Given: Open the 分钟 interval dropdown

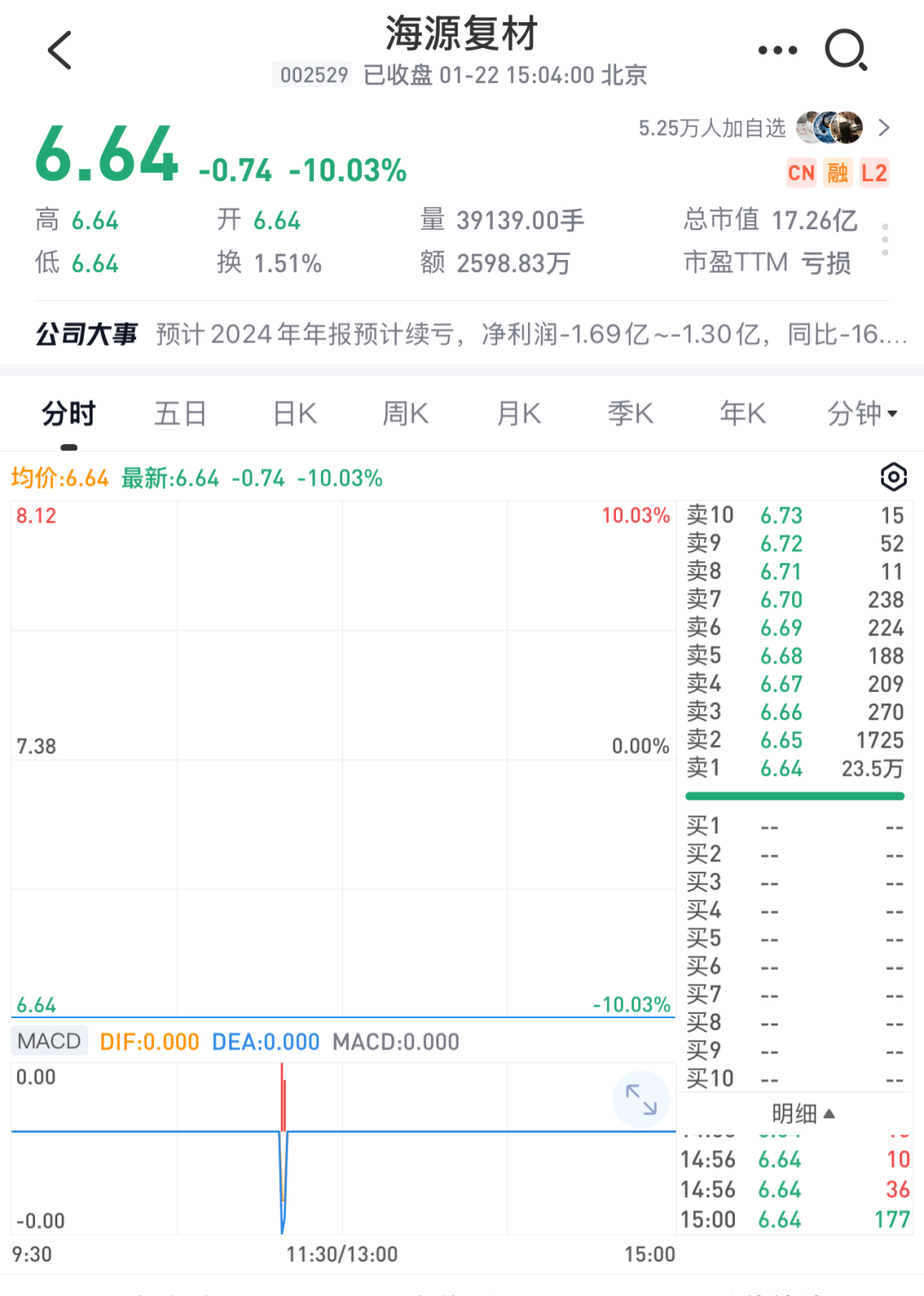Looking at the screenshot, I should [862, 414].
